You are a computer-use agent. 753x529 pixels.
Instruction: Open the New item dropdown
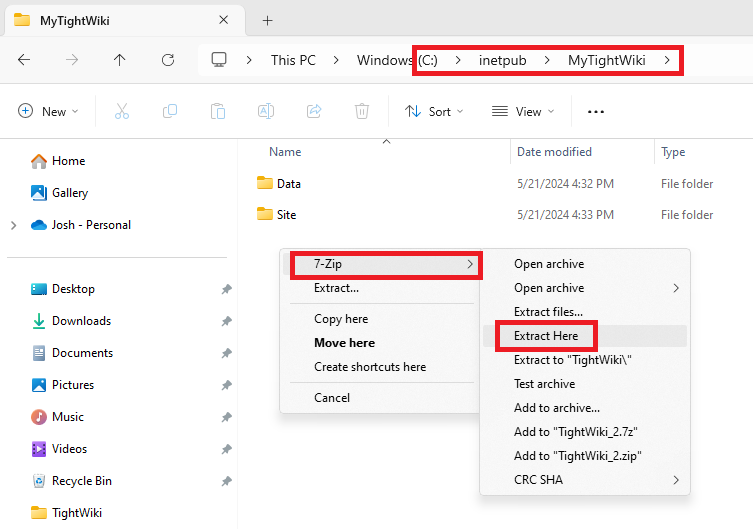pos(48,112)
